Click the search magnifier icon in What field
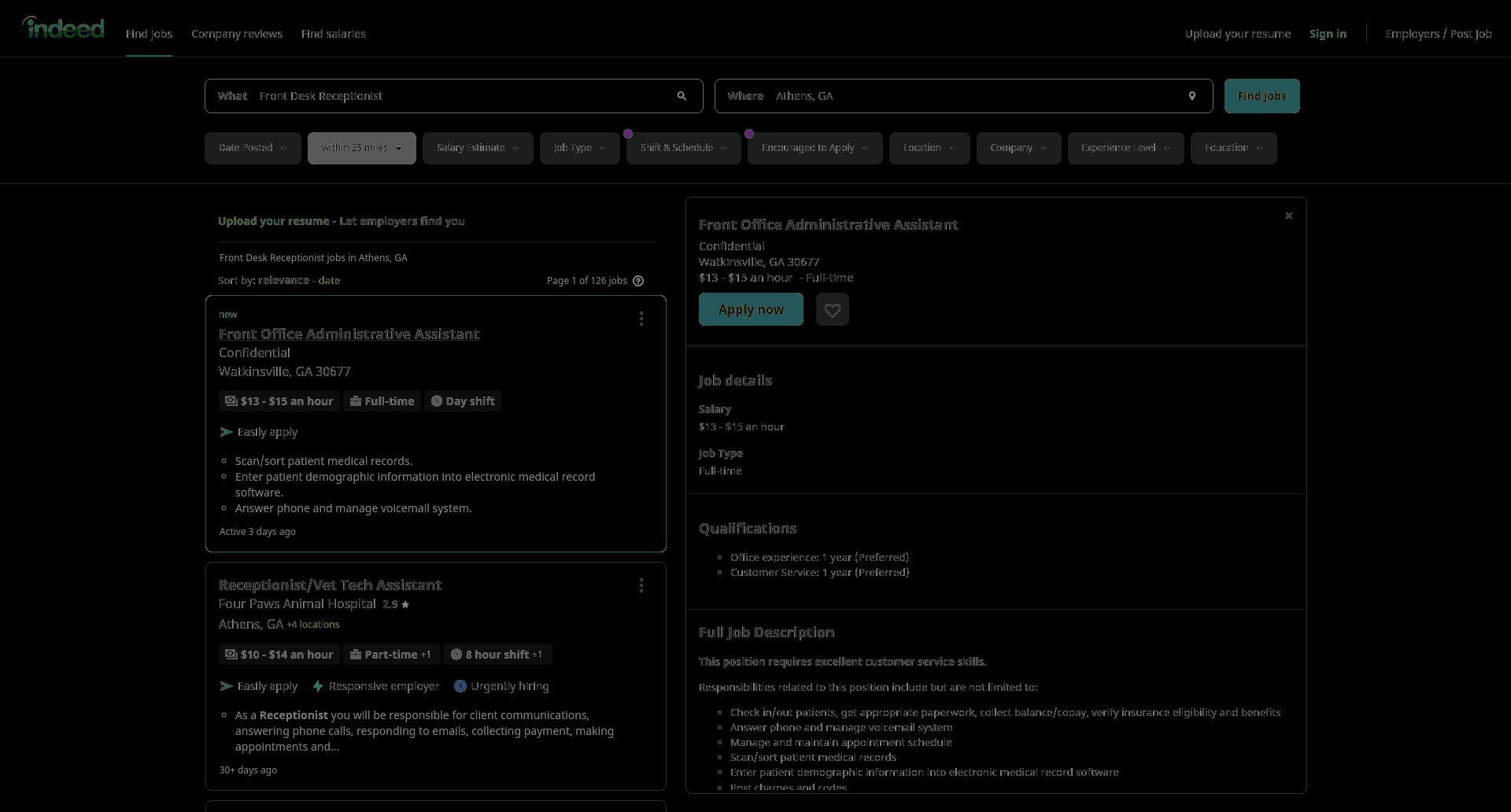 682,96
